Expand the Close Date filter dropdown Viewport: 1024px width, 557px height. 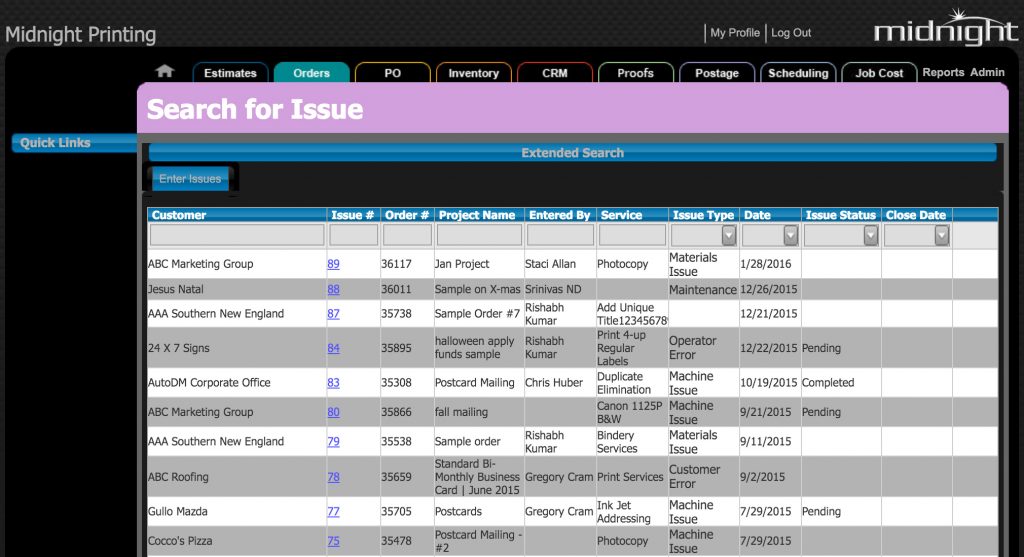coord(941,235)
